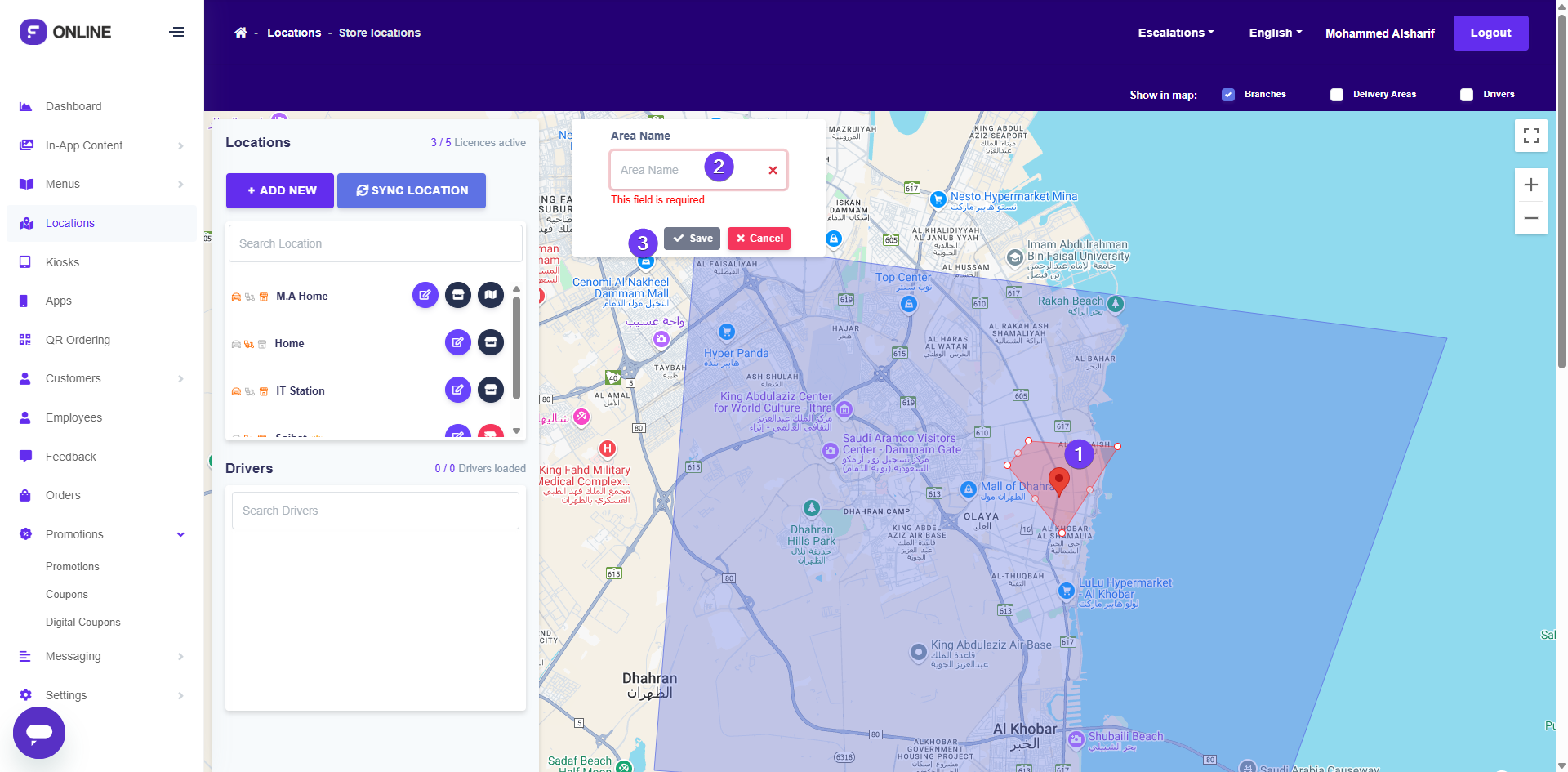
Task: Open store settings for M.A Home
Action: [x=458, y=295]
